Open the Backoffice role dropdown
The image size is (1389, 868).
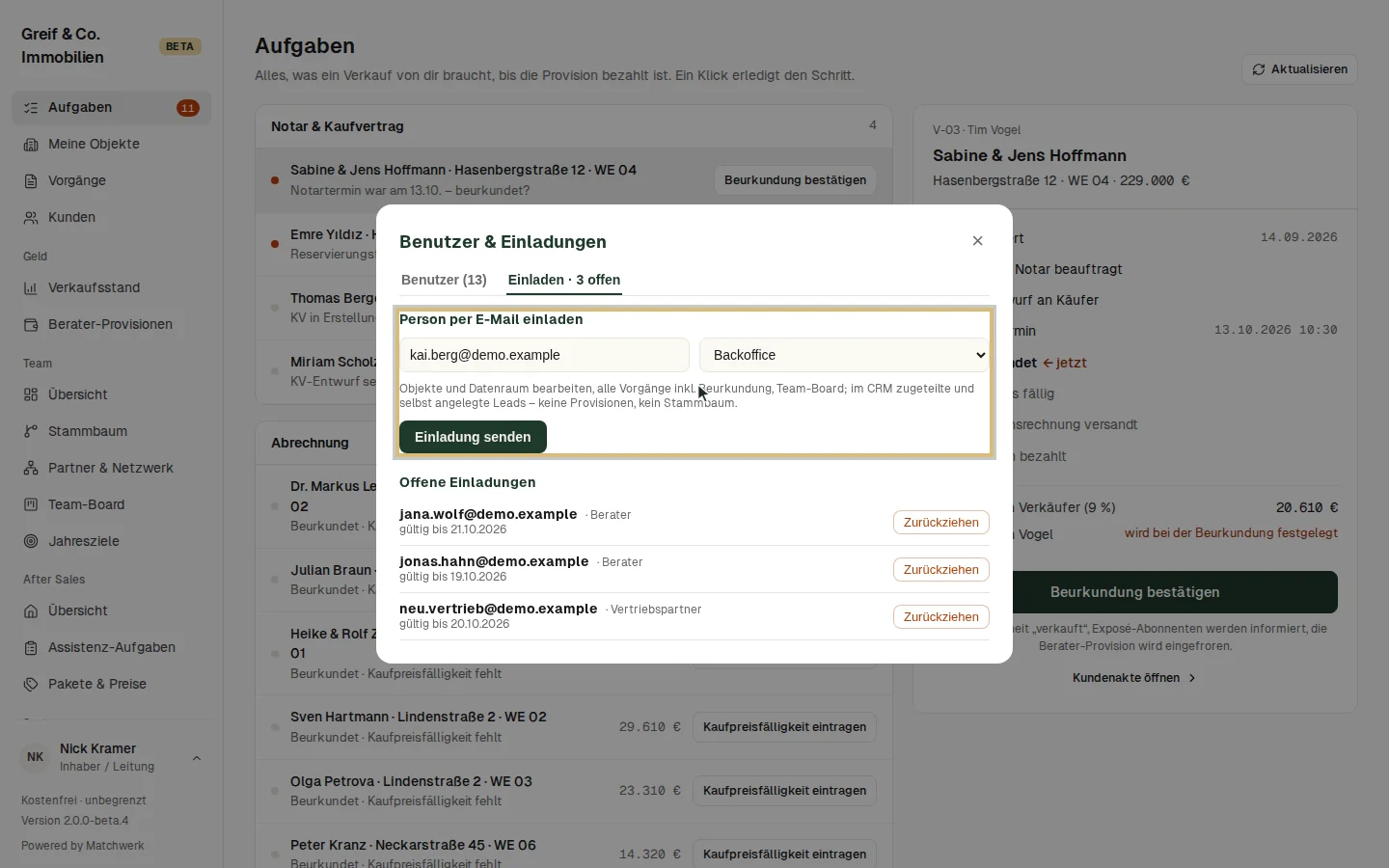(844, 355)
